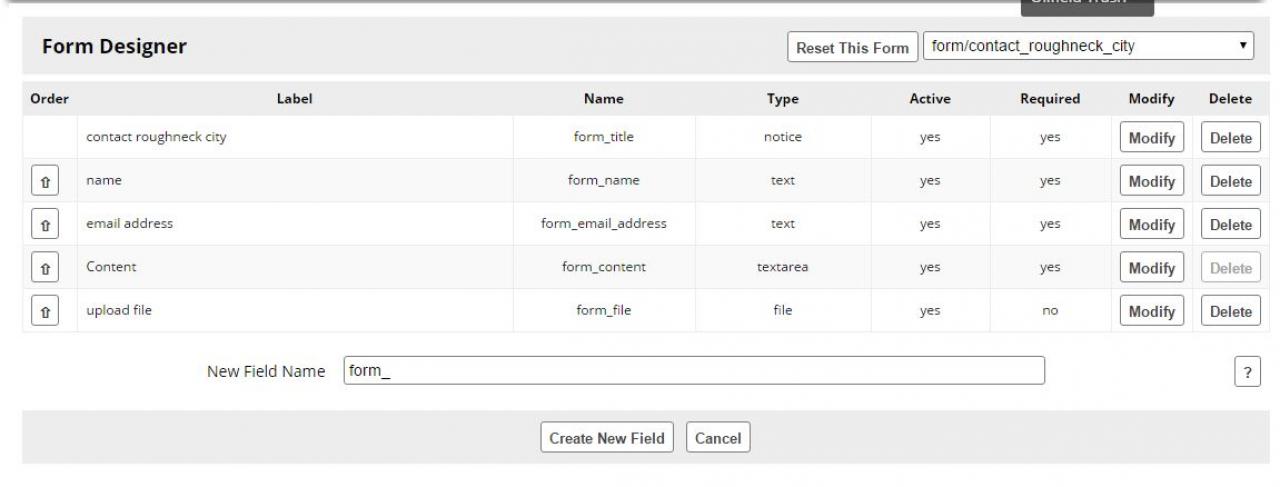Cancel creating the new field
The height and width of the screenshot is (487, 1280).
click(x=718, y=438)
